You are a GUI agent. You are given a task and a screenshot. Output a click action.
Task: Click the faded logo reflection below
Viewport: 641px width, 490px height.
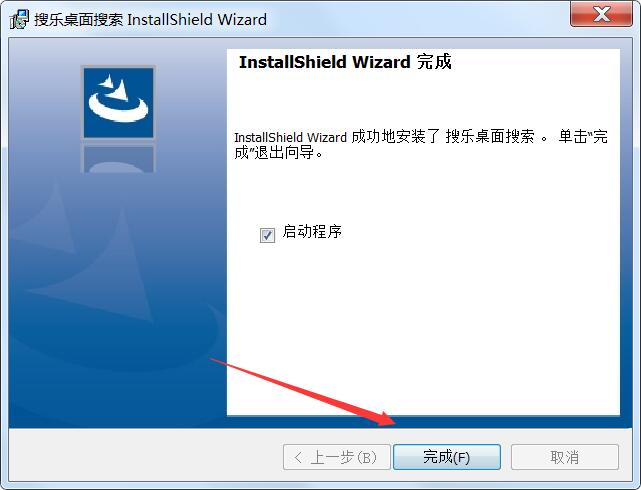[119, 159]
